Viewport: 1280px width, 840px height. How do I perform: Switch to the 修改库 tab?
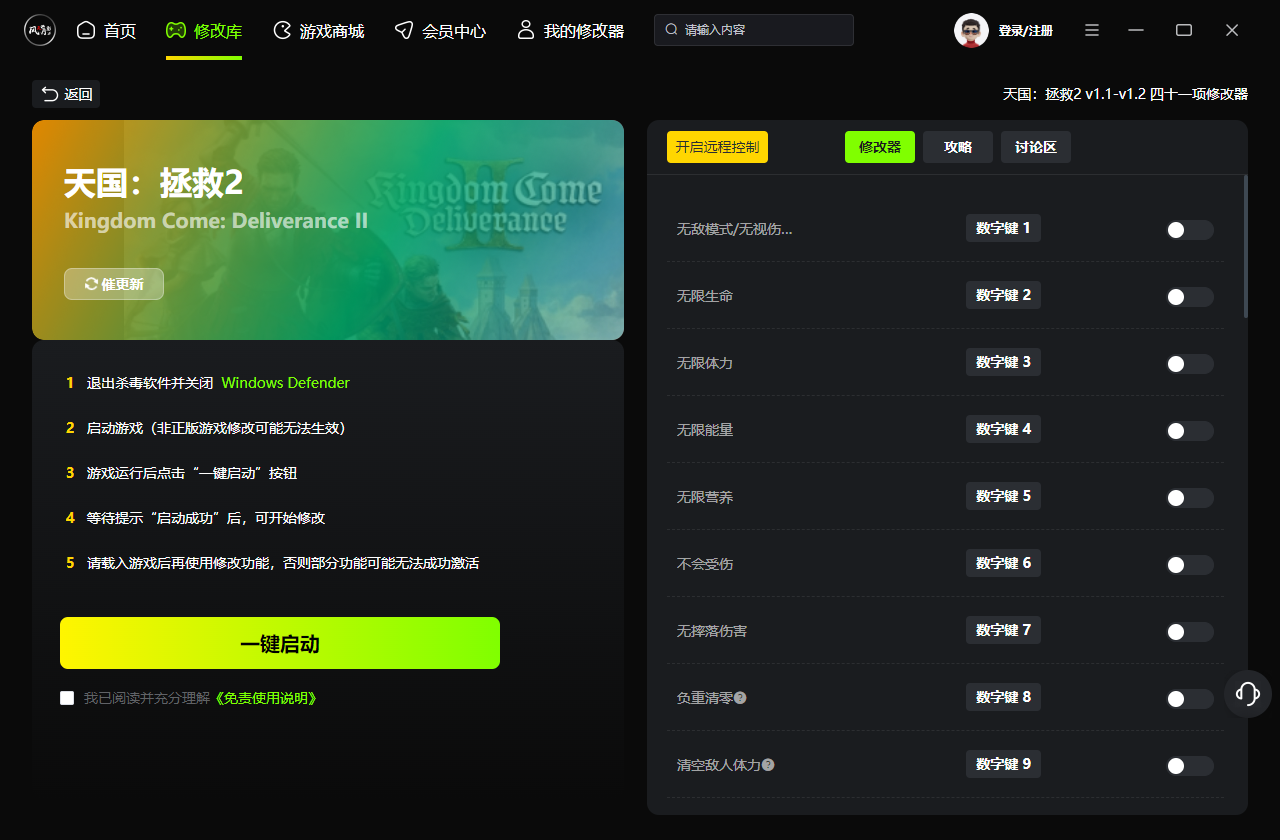point(204,31)
